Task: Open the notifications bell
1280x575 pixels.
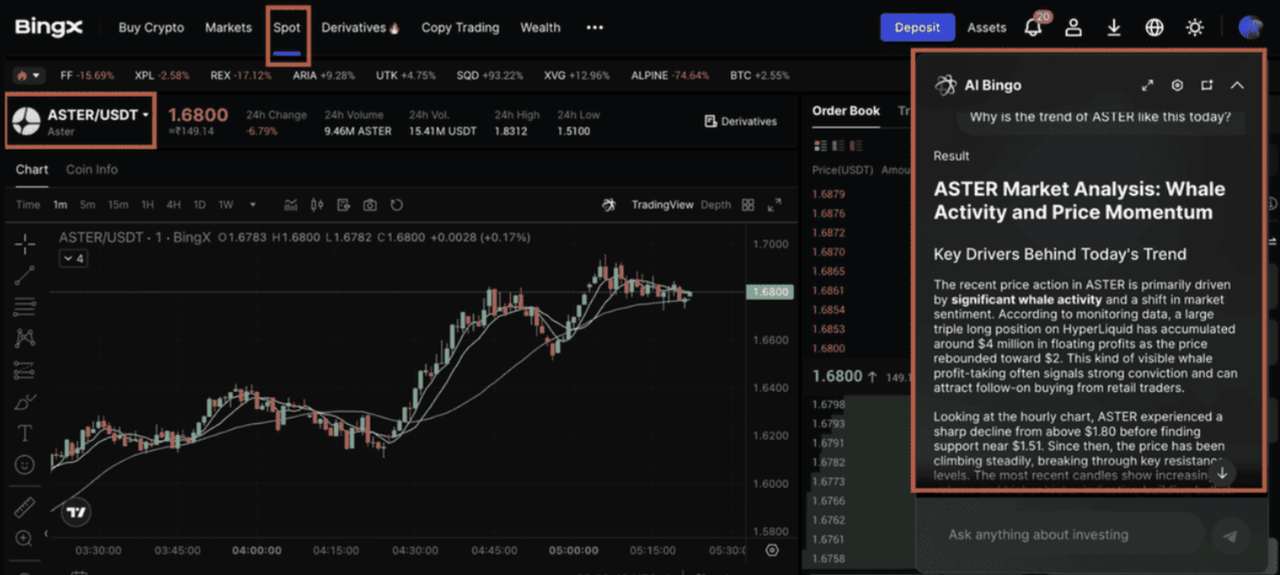Action: [1033, 28]
